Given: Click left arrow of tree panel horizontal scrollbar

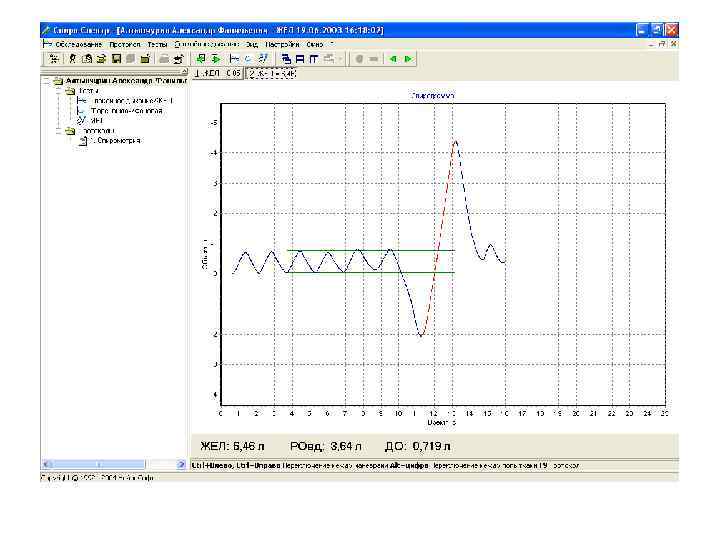Looking at the screenshot, I should pos(46,465).
